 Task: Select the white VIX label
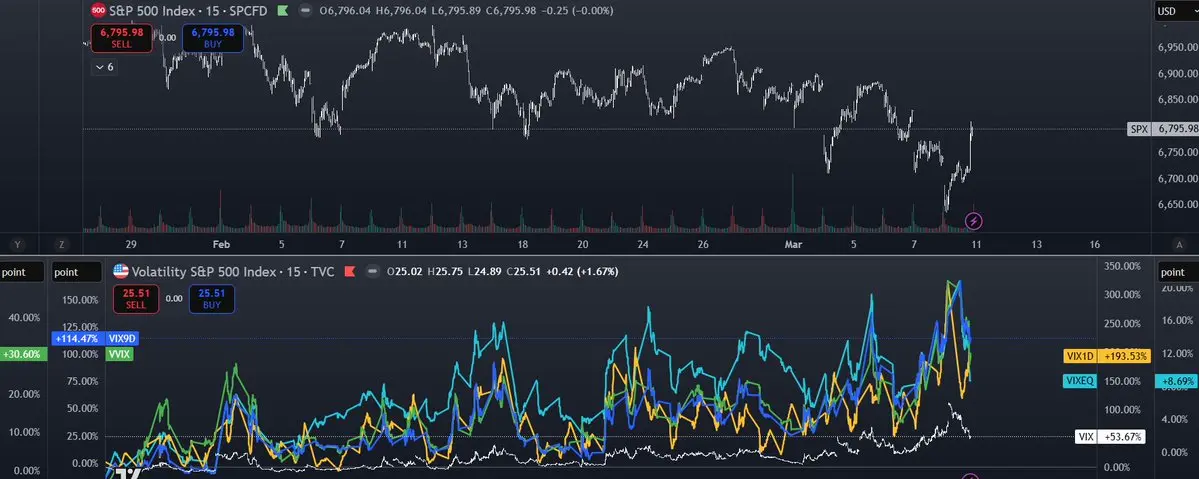tap(1086, 437)
